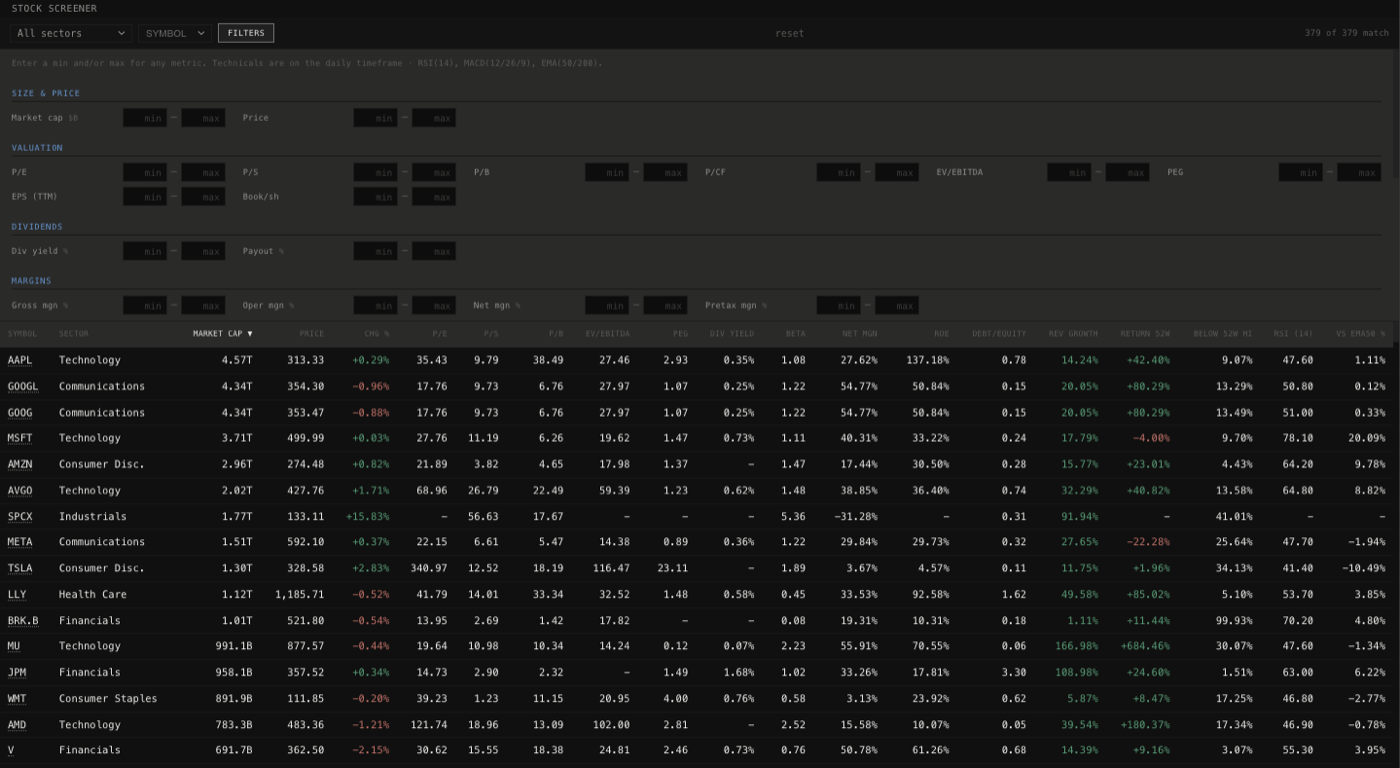Viewport: 1400px width, 768px height.
Task: Click the Price max field
Action: pos(434,118)
